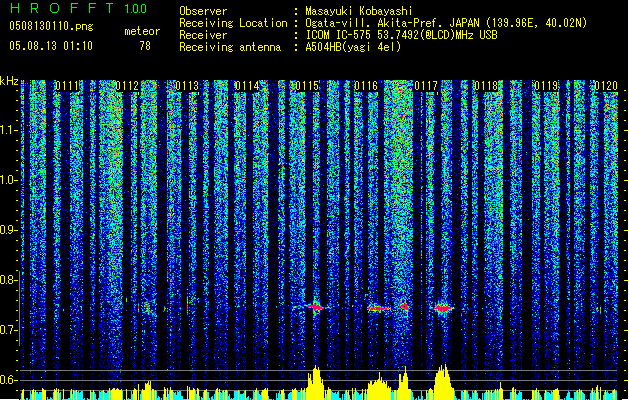The image size is (629, 400).
Task: Click the 0.8 frequency axis label
Action: point(9,280)
